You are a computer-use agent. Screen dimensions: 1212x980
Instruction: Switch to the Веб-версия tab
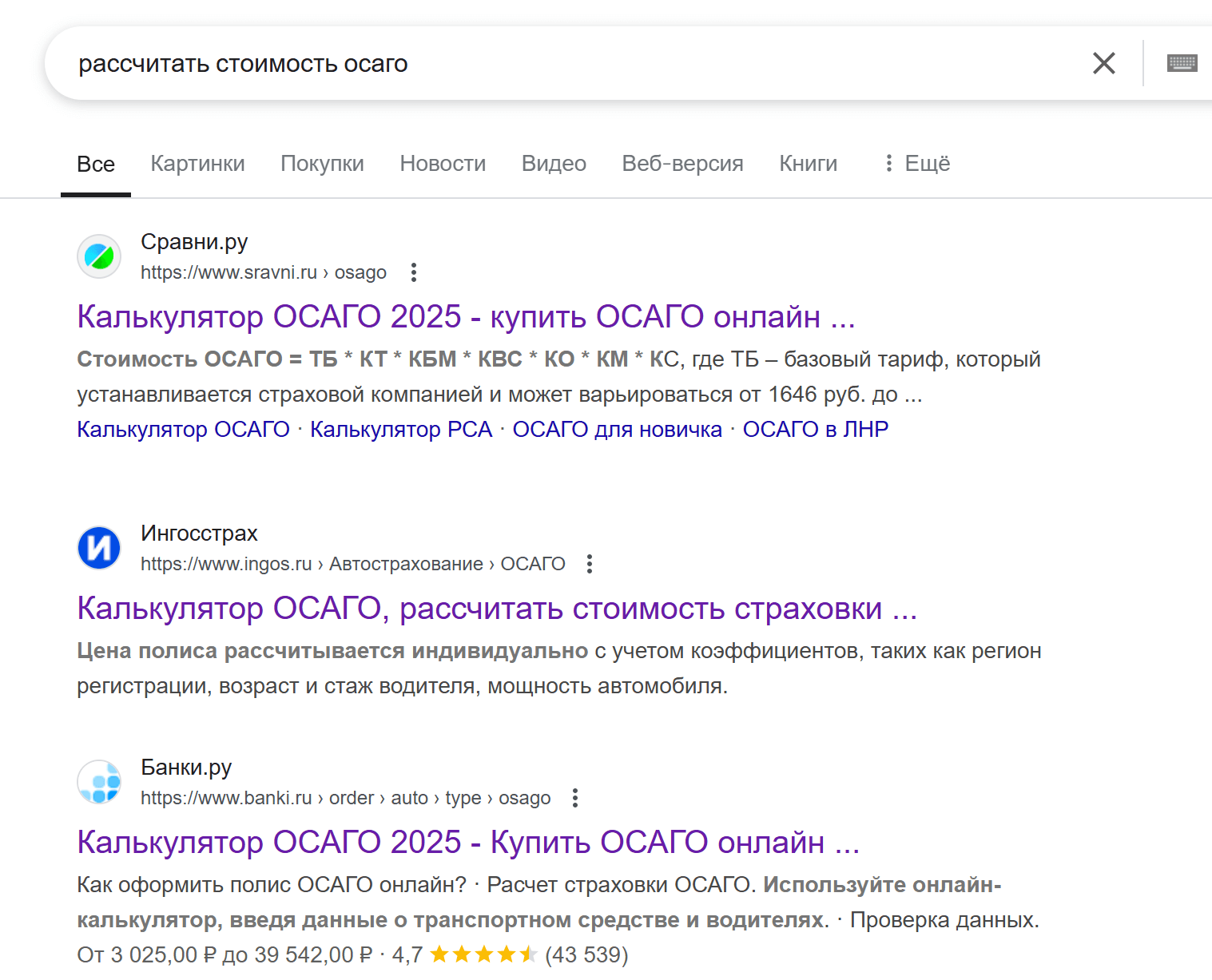pyautogui.click(x=682, y=163)
